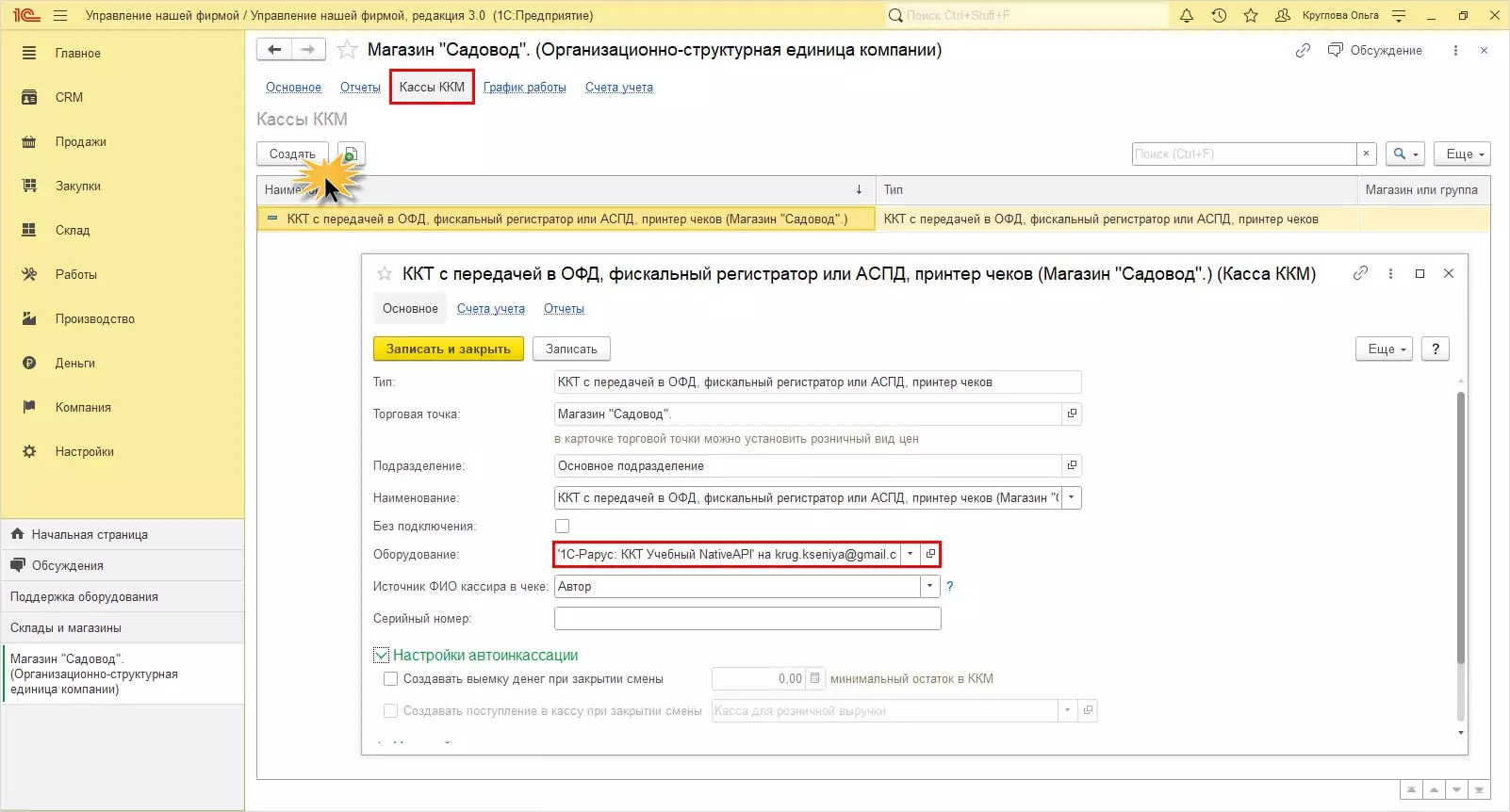Viewport: 1510px width, 812px height.
Task: Save with the Записать button
Action: 571,349
